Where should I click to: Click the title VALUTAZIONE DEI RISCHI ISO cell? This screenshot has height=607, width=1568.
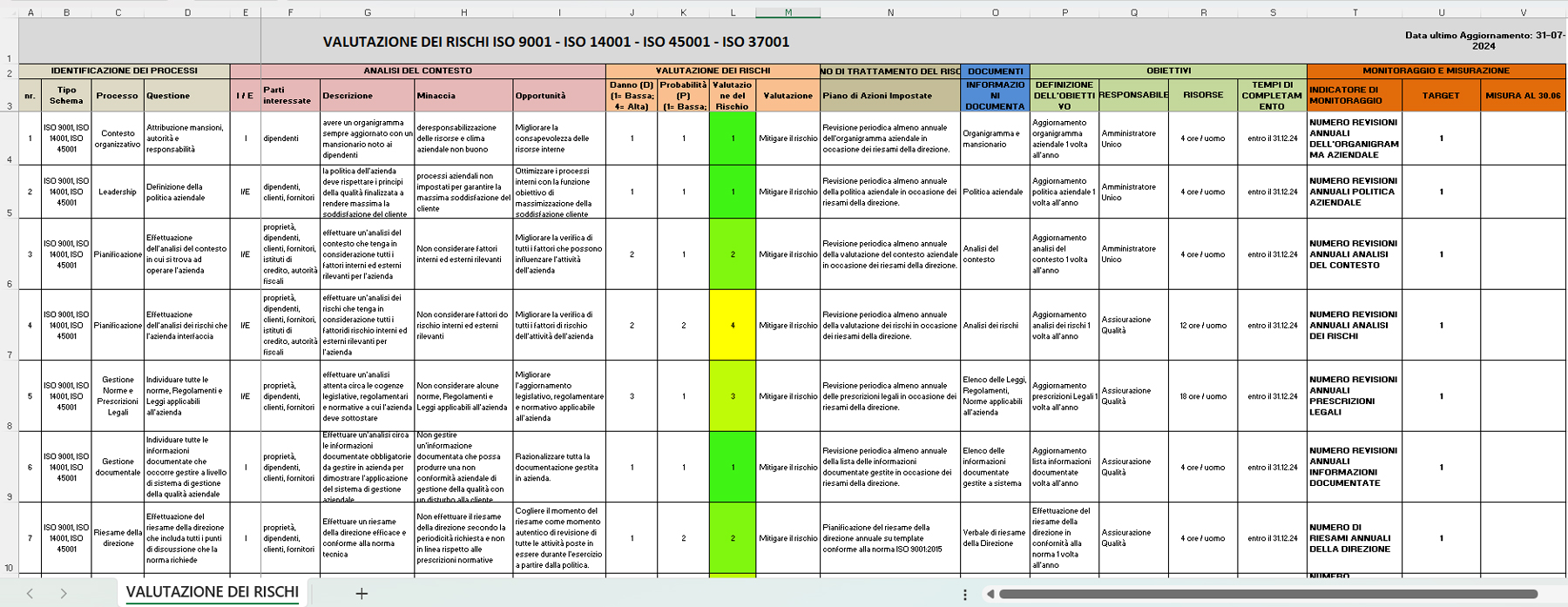pos(556,42)
